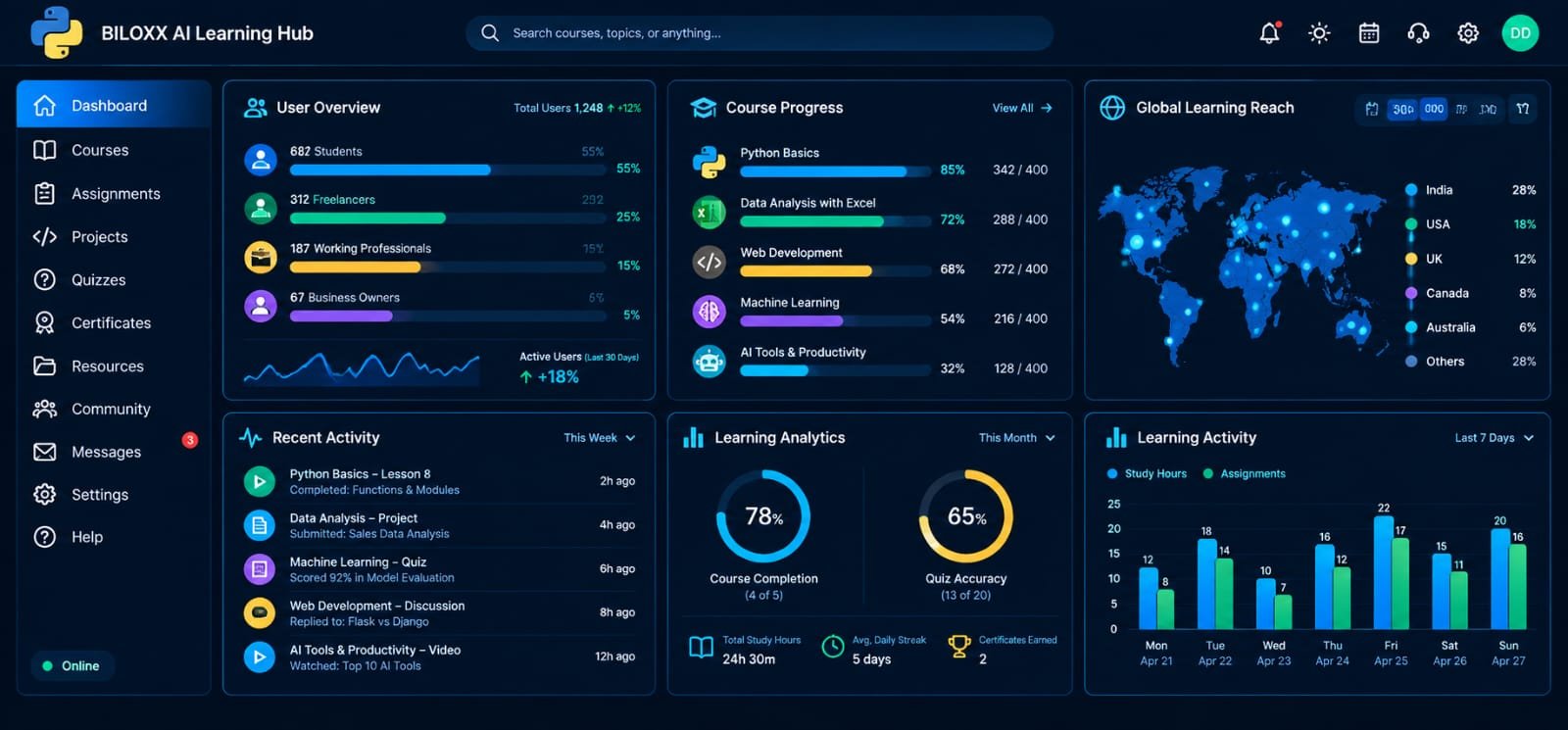Click the globe icon in Global Learning Reach
1568x730 pixels.
tap(1112, 108)
